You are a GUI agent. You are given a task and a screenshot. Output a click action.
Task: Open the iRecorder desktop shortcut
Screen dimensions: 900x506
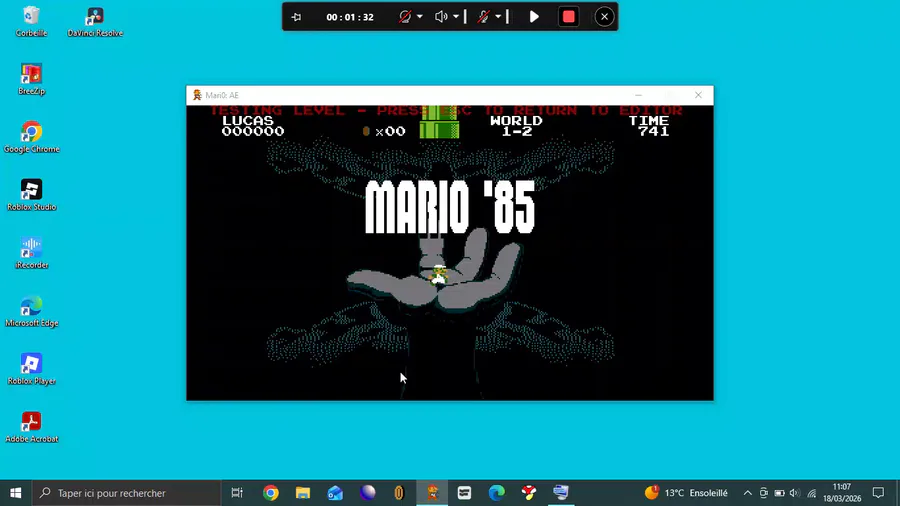(x=32, y=254)
